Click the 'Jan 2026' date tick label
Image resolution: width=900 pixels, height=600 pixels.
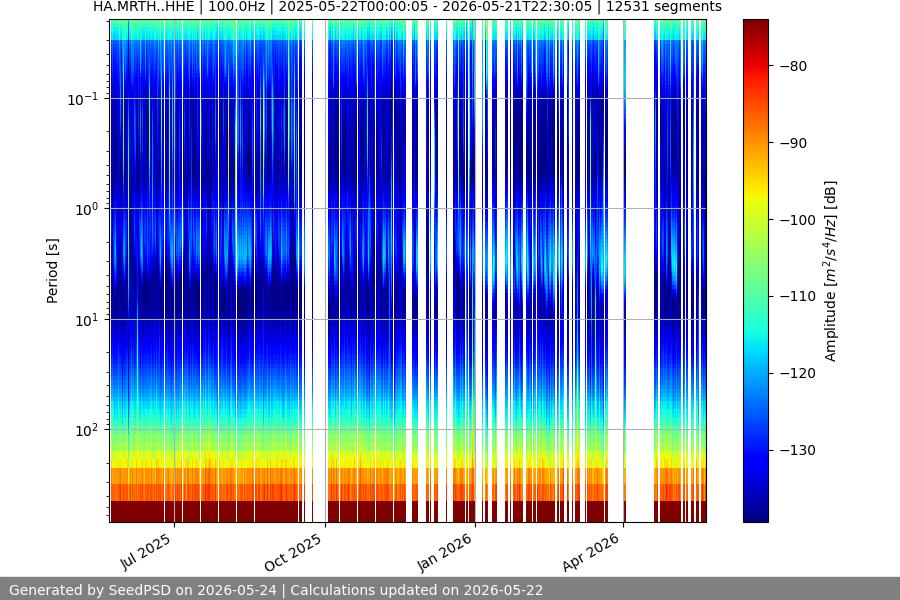pyautogui.click(x=444, y=552)
